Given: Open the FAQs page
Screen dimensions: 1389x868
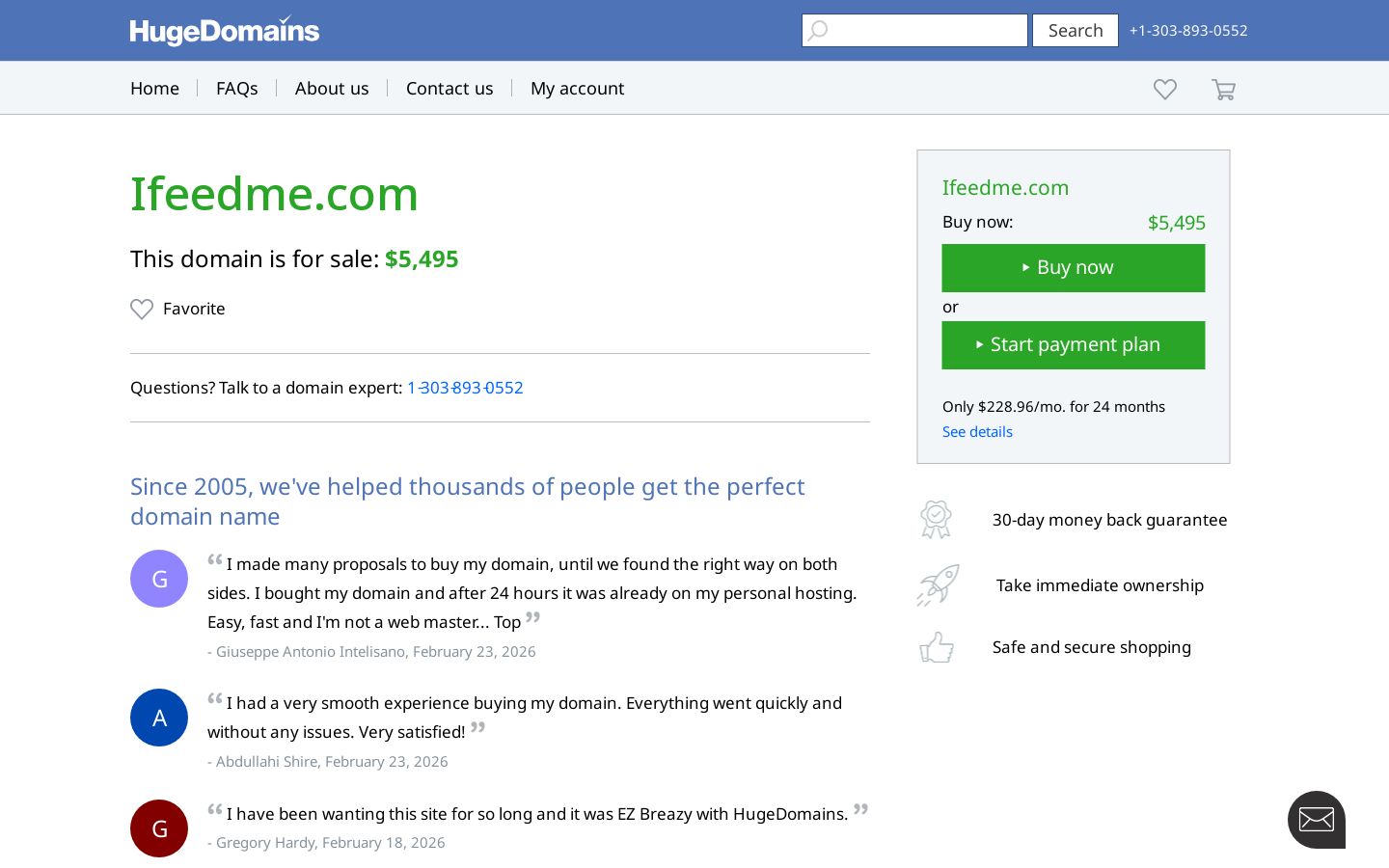Looking at the screenshot, I should pos(237,89).
